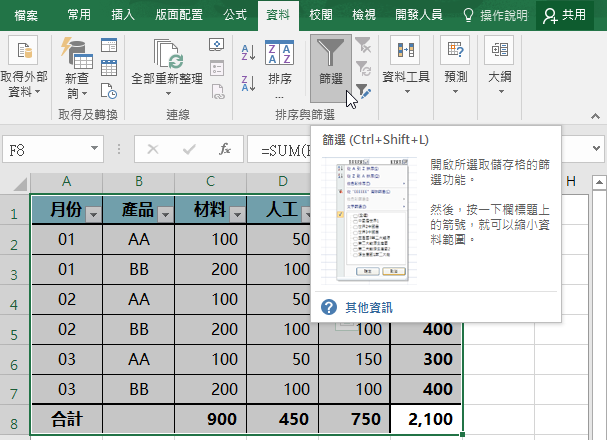Open the 人工 column filter dropdown
Viewport: 607px width, 440px height.
[307, 214]
